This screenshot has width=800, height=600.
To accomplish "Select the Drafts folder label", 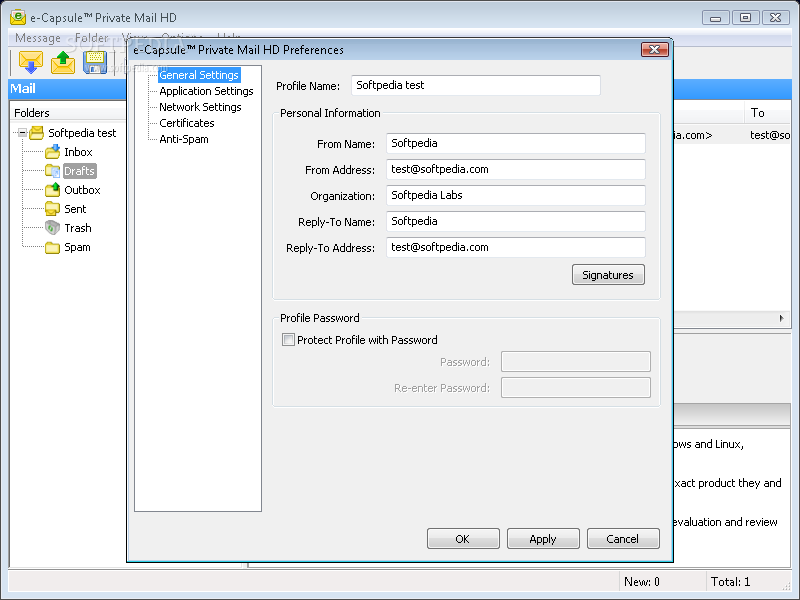I will [79, 171].
